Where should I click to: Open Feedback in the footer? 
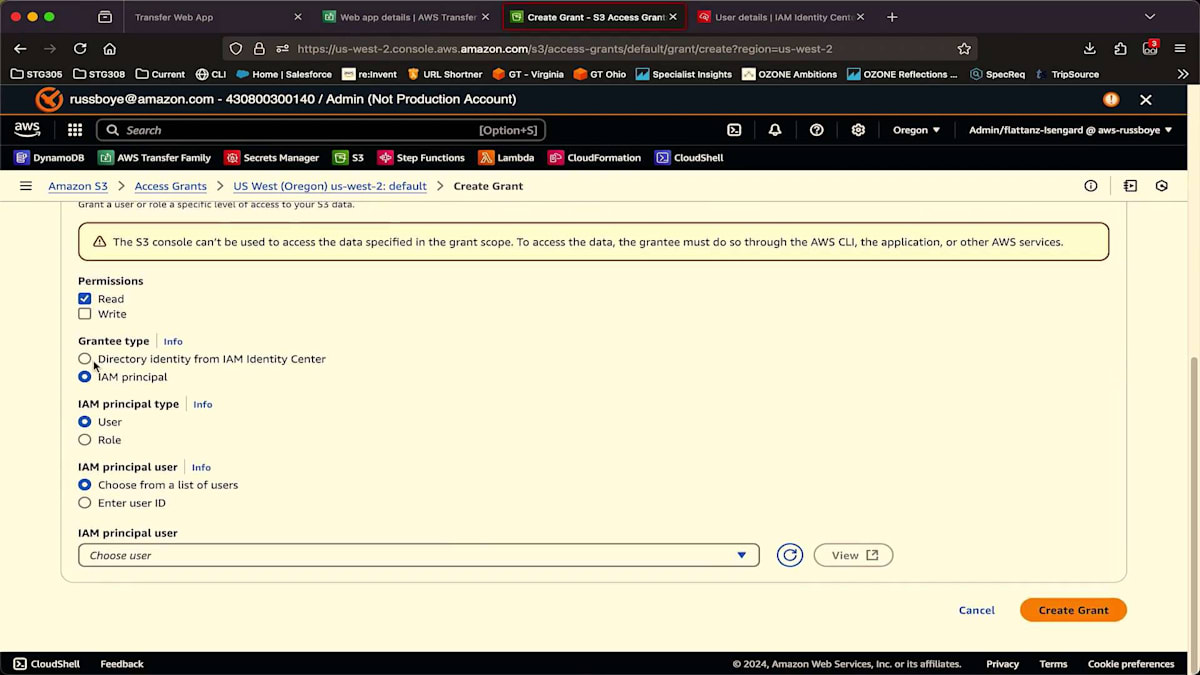click(122, 664)
